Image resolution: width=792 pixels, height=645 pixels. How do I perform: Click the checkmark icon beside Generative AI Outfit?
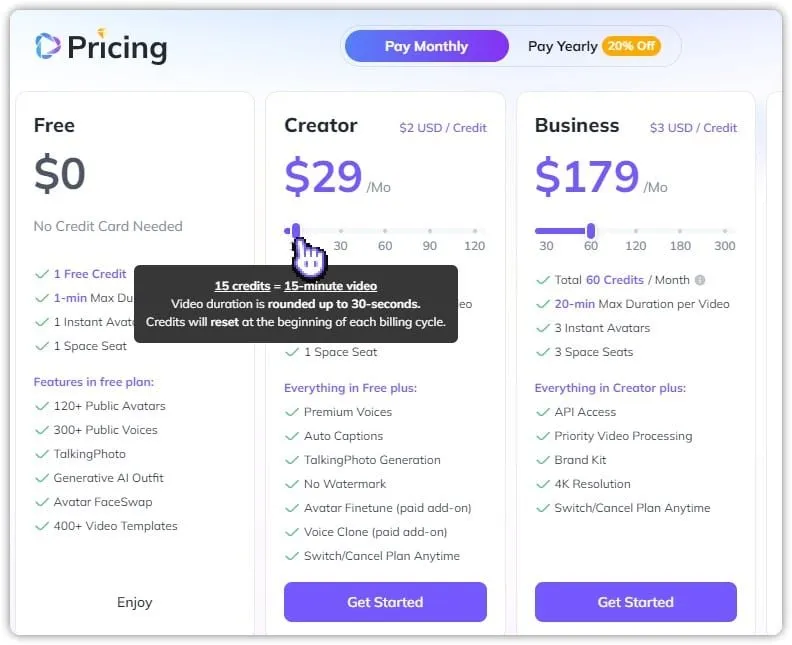(42, 478)
